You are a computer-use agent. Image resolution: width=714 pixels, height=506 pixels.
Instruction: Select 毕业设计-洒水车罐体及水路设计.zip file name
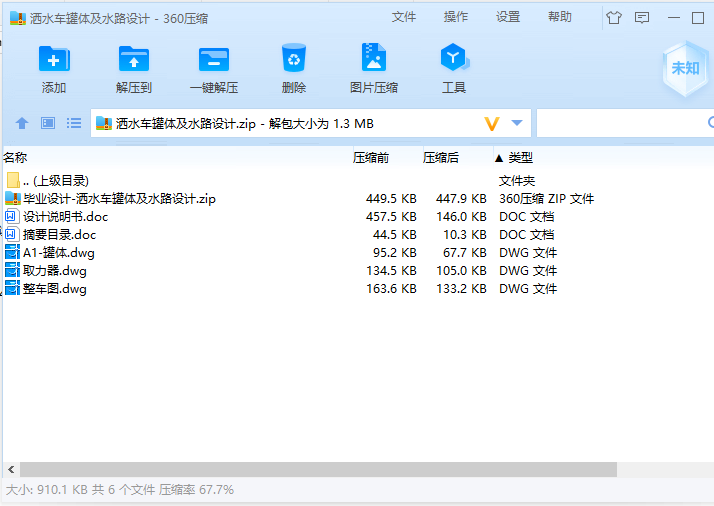120,199
